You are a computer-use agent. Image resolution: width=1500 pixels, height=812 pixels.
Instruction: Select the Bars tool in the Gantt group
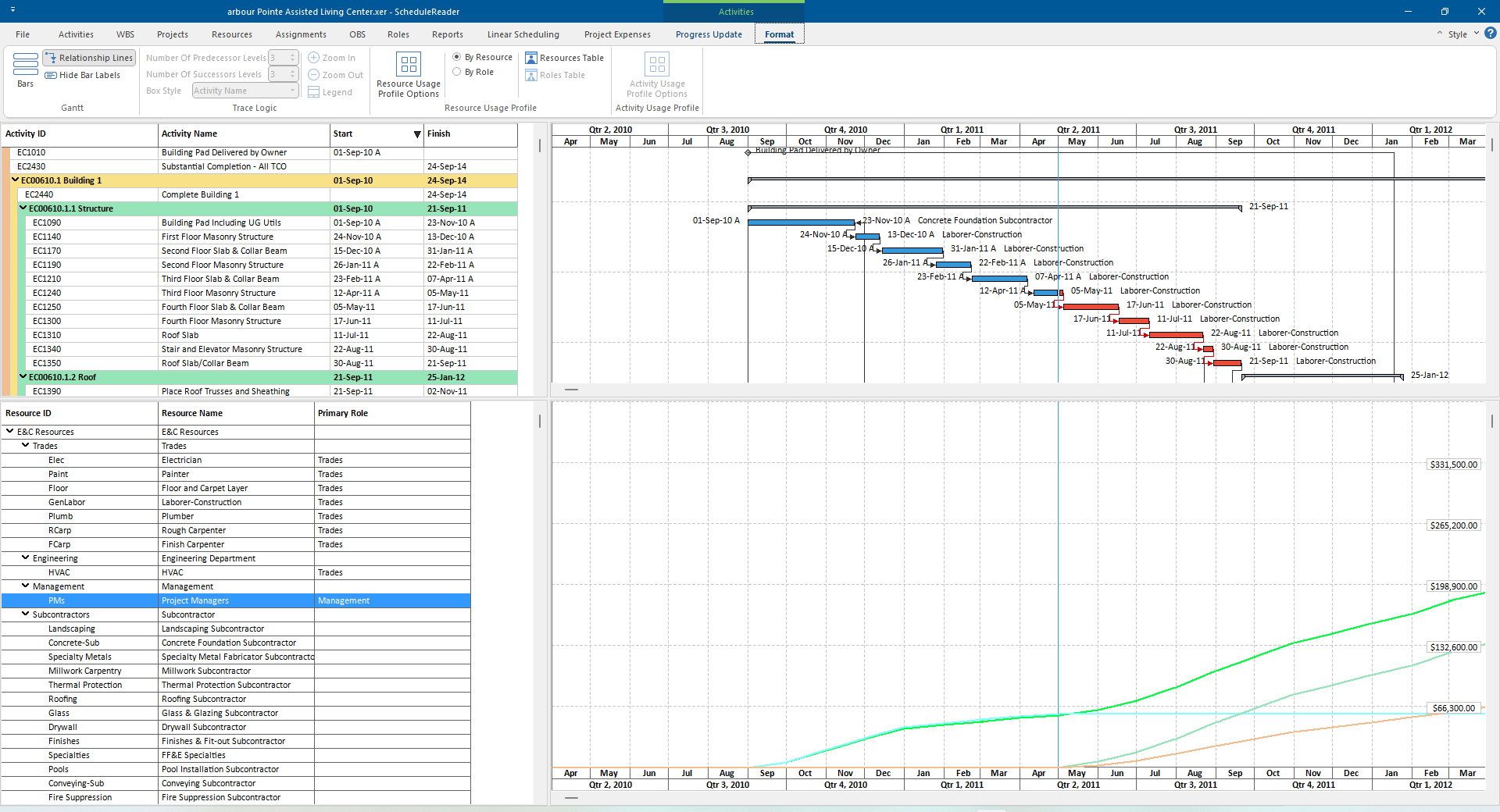coord(24,70)
